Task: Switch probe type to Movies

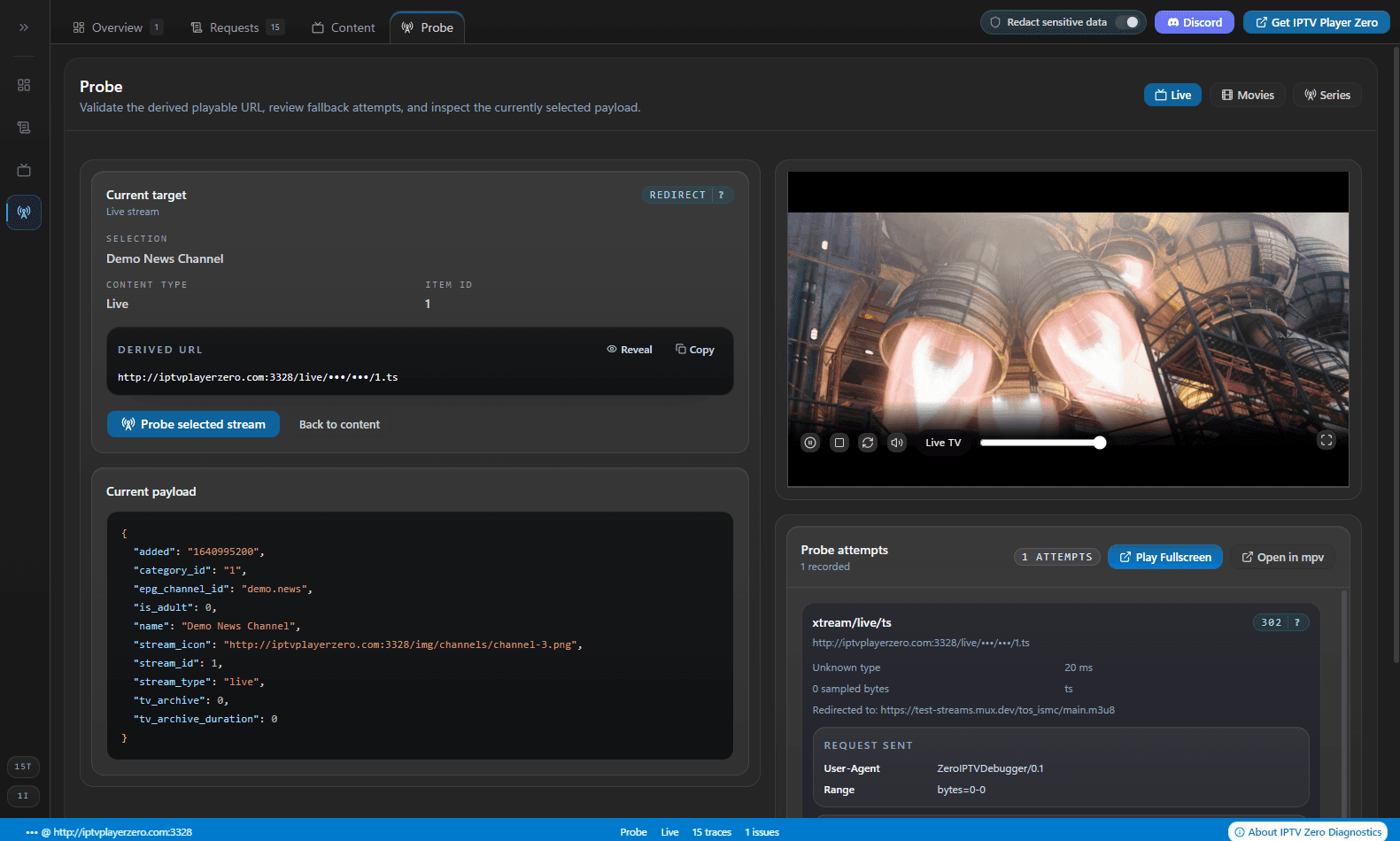Action: click(1247, 95)
